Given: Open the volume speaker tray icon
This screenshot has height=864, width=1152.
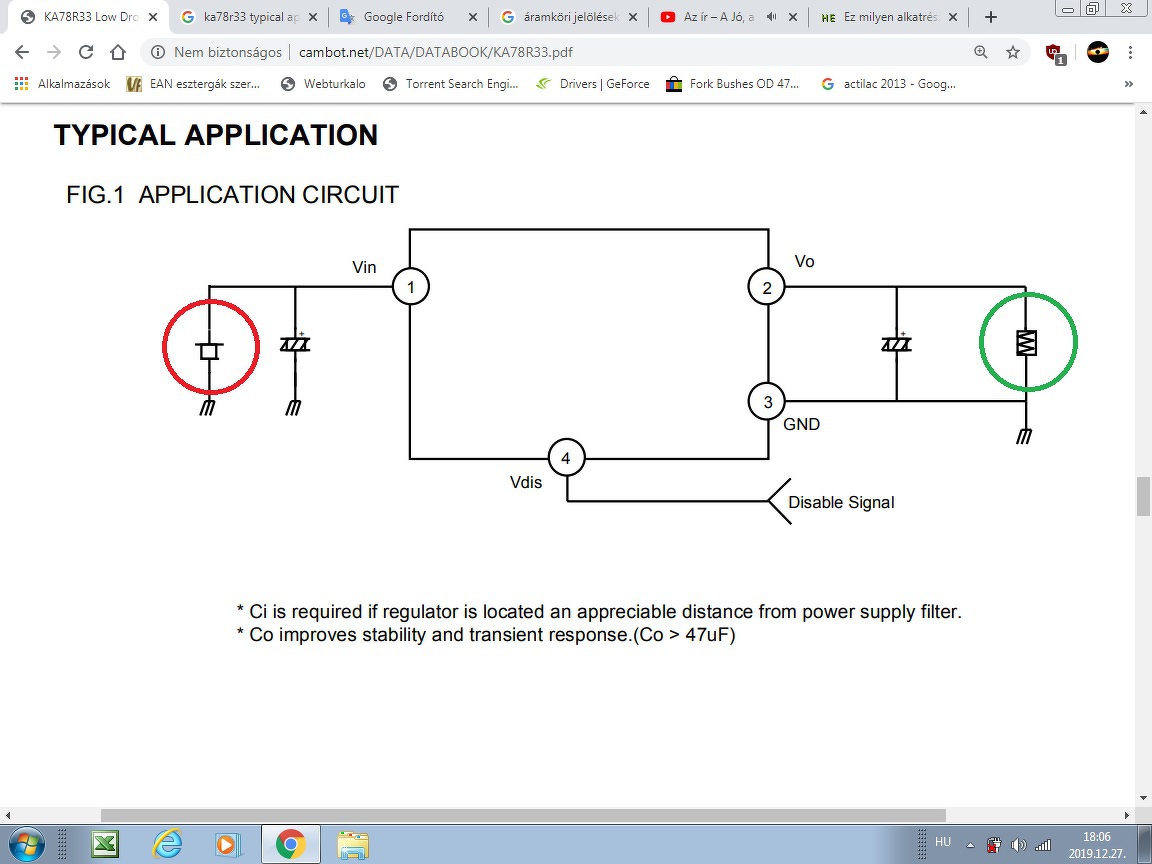Looking at the screenshot, I should point(1018,845).
